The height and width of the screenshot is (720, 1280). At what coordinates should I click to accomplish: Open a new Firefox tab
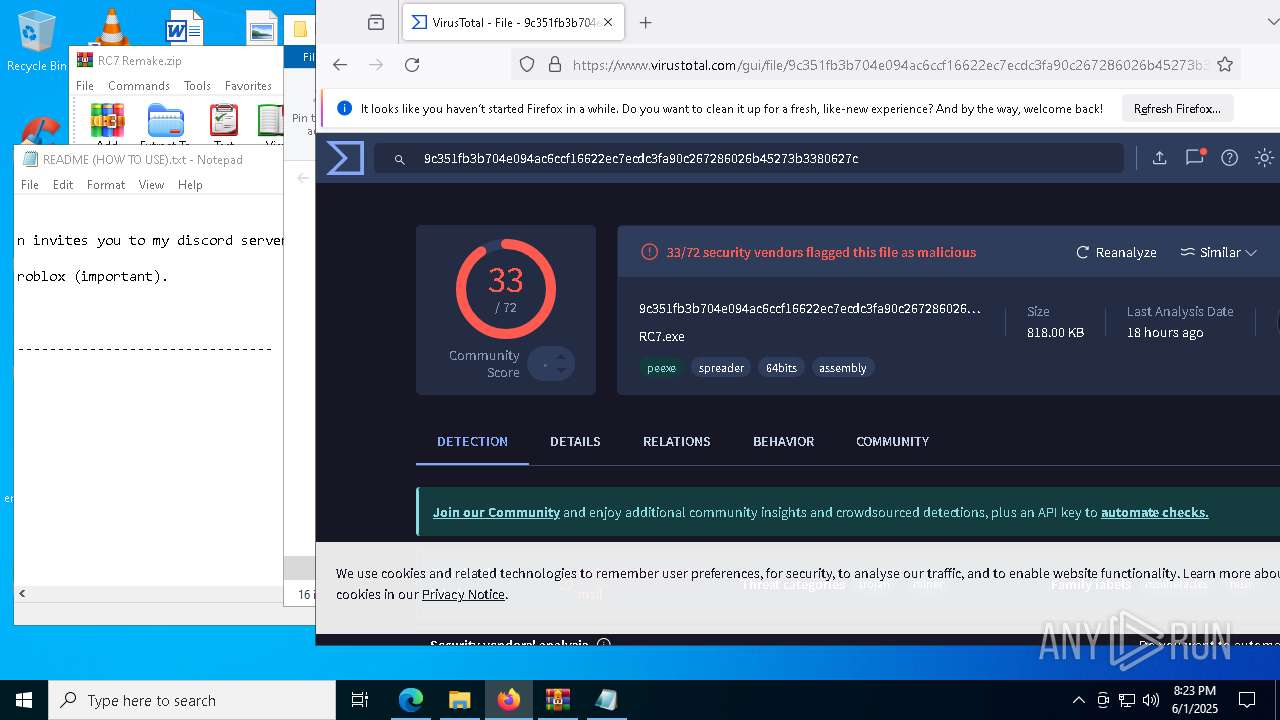tap(645, 22)
